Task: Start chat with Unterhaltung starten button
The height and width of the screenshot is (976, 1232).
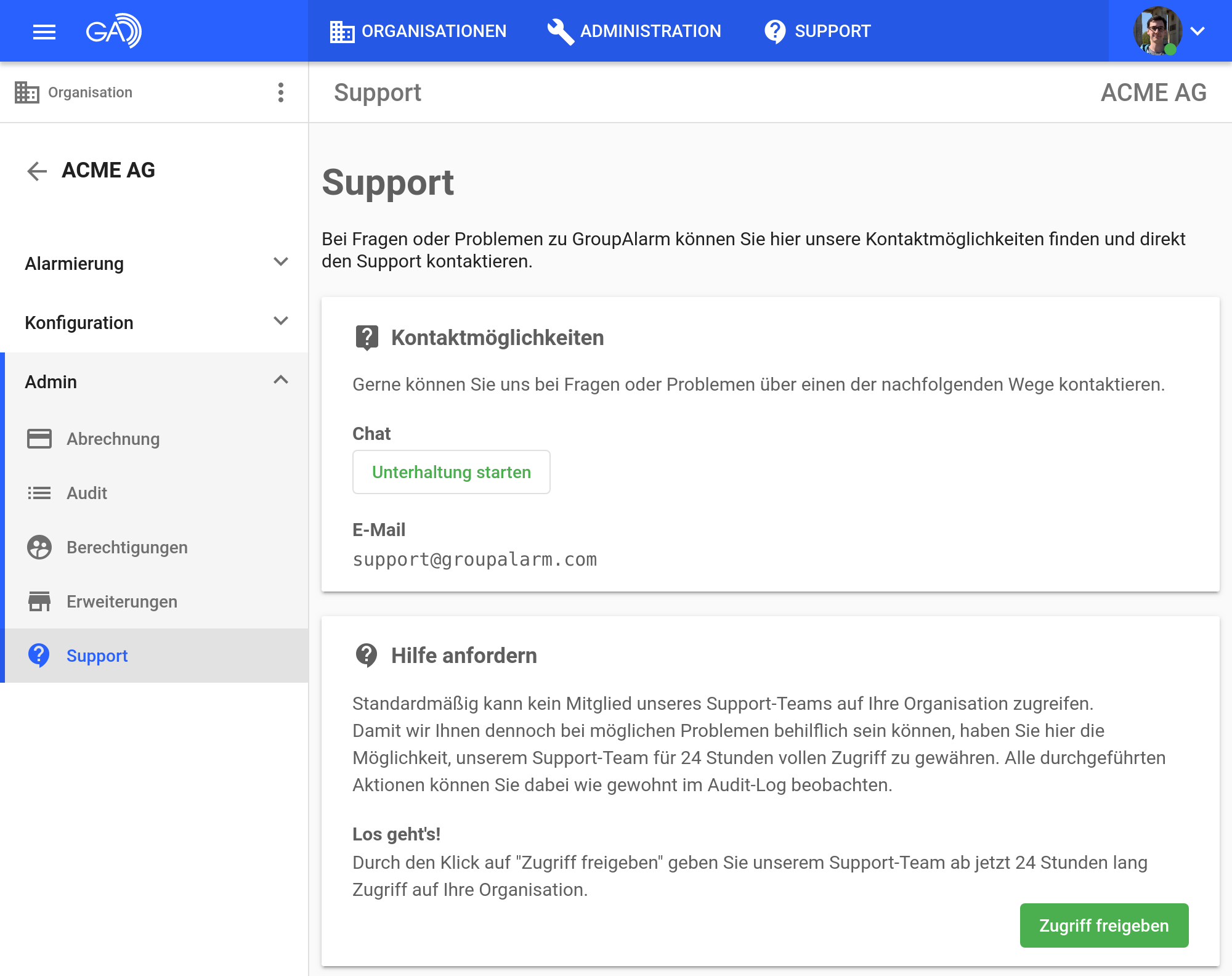Action: click(x=451, y=472)
